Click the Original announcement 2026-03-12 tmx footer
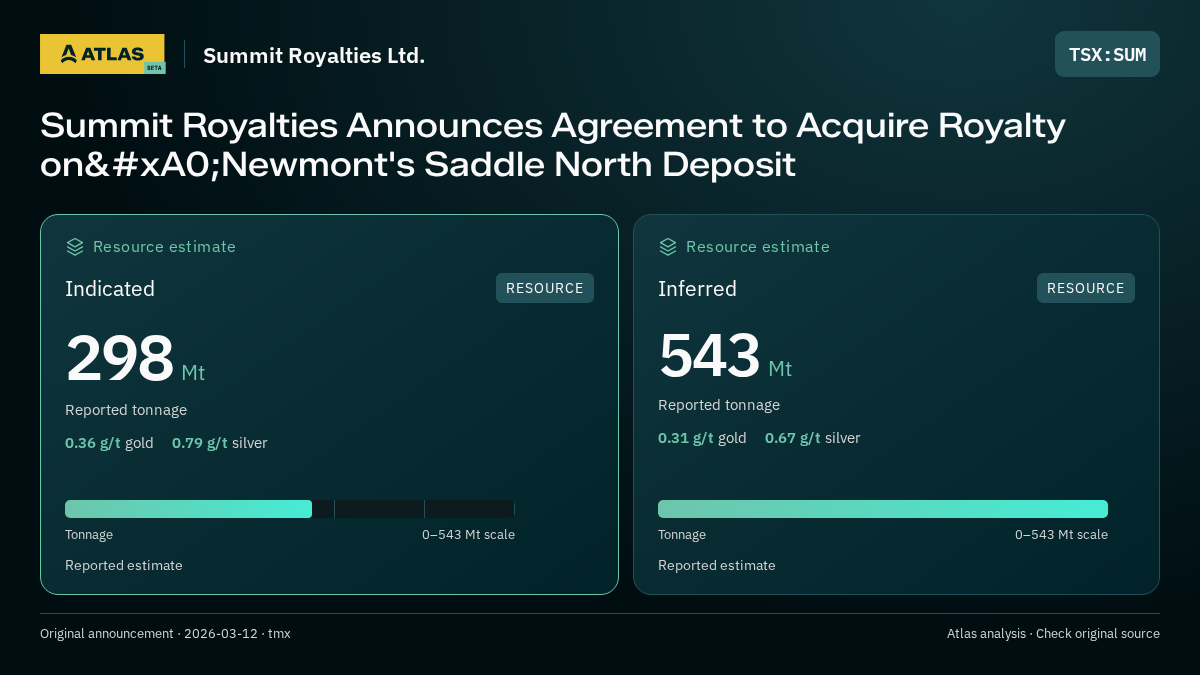This screenshot has width=1200, height=675. (165, 634)
